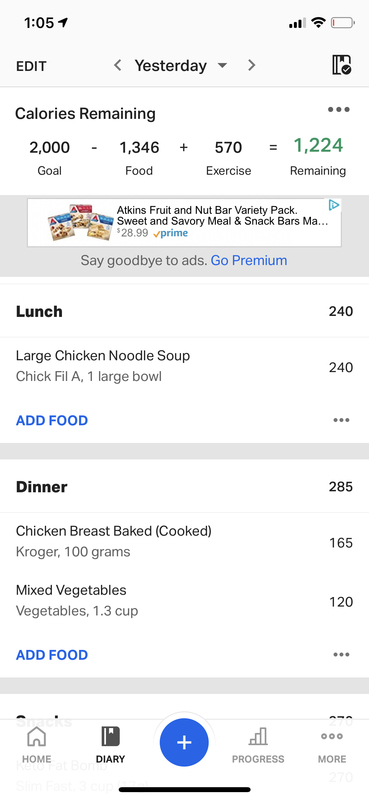Tap ADD FOOD under Lunch
The height and width of the screenshot is (800, 369).
52,420
